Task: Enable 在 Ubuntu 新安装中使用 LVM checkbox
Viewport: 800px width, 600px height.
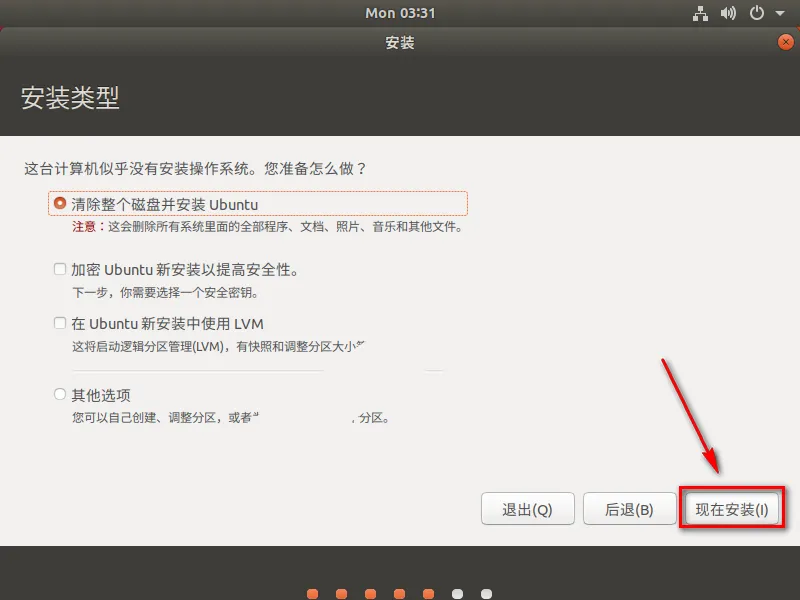Action: (x=60, y=323)
